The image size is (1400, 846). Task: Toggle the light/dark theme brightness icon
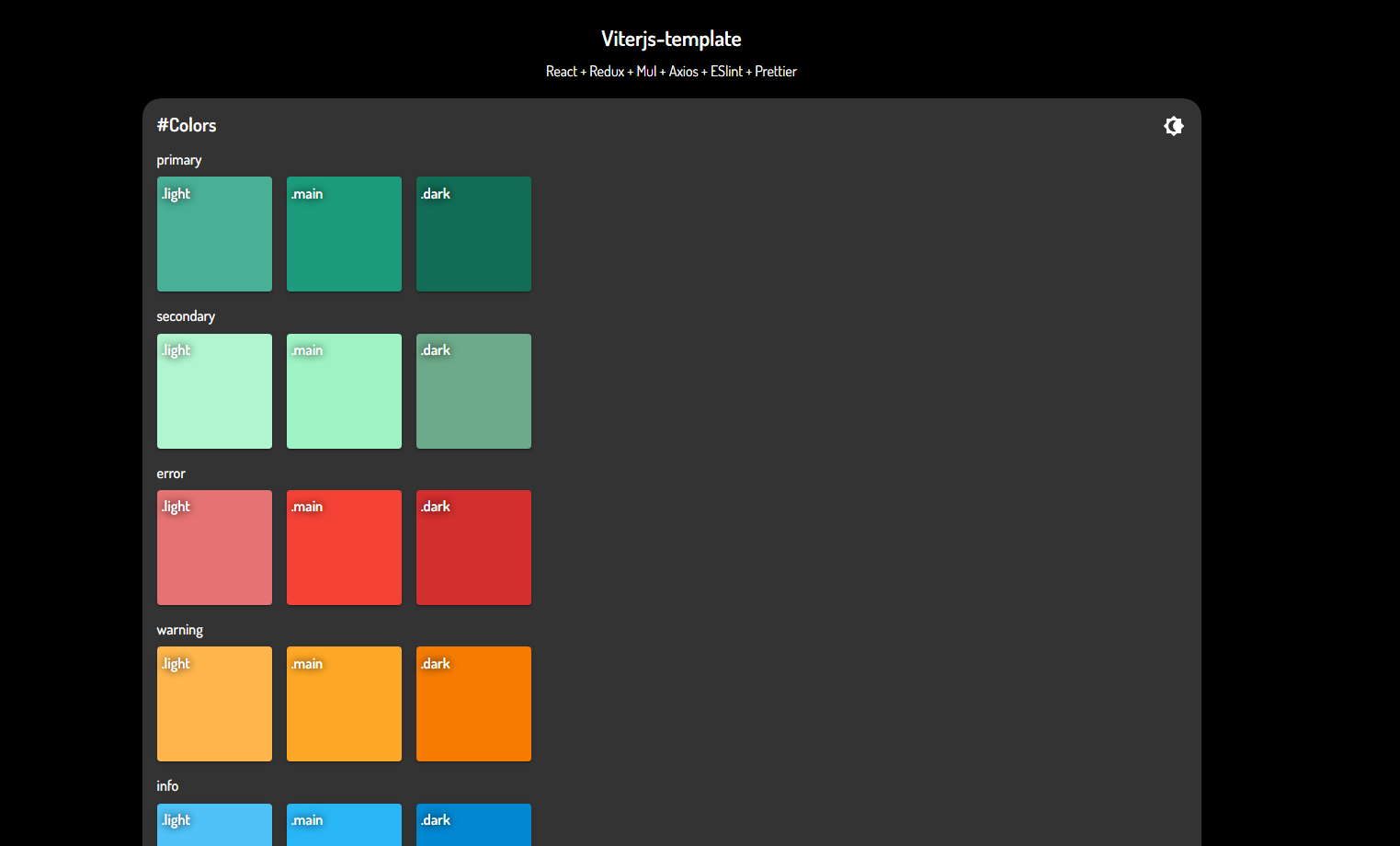click(x=1173, y=126)
